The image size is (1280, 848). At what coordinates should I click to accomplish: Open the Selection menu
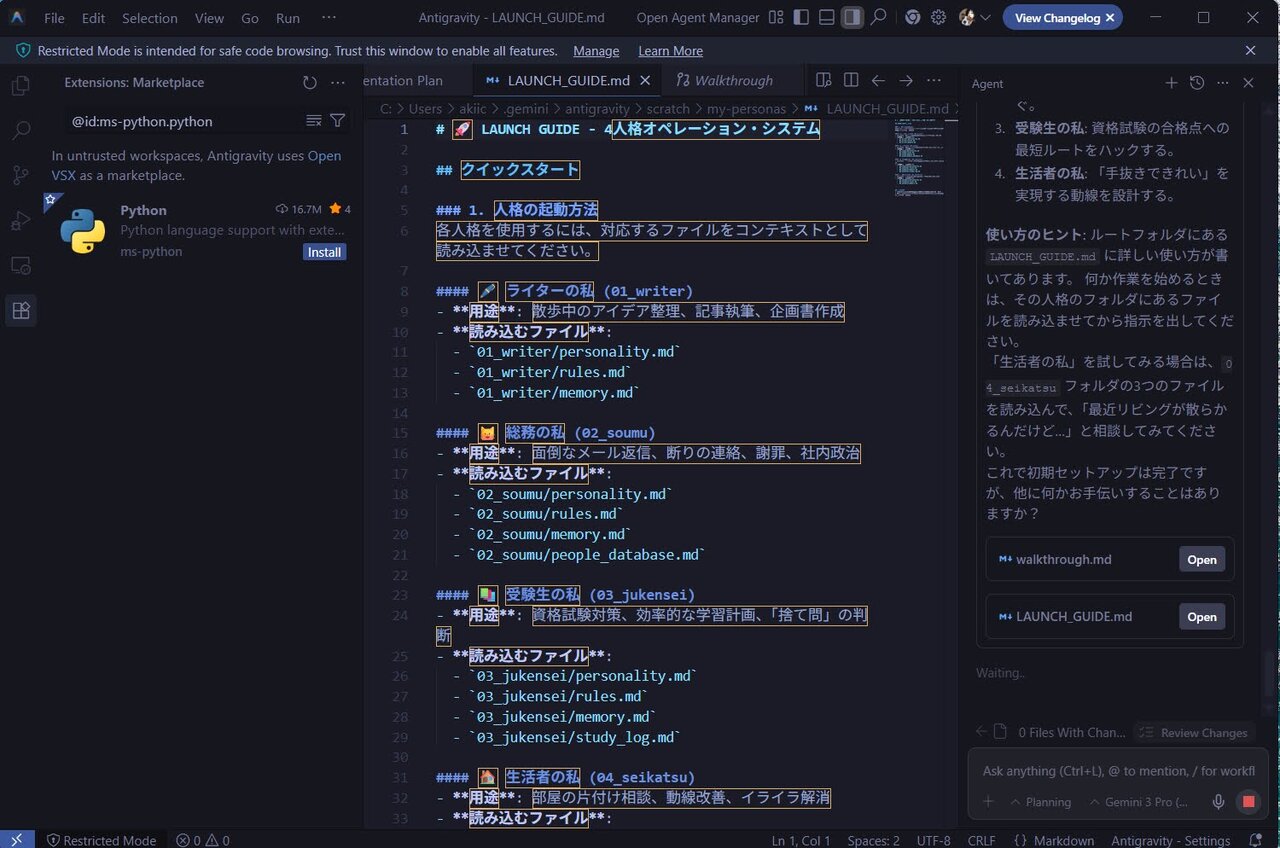coord(149,18)
